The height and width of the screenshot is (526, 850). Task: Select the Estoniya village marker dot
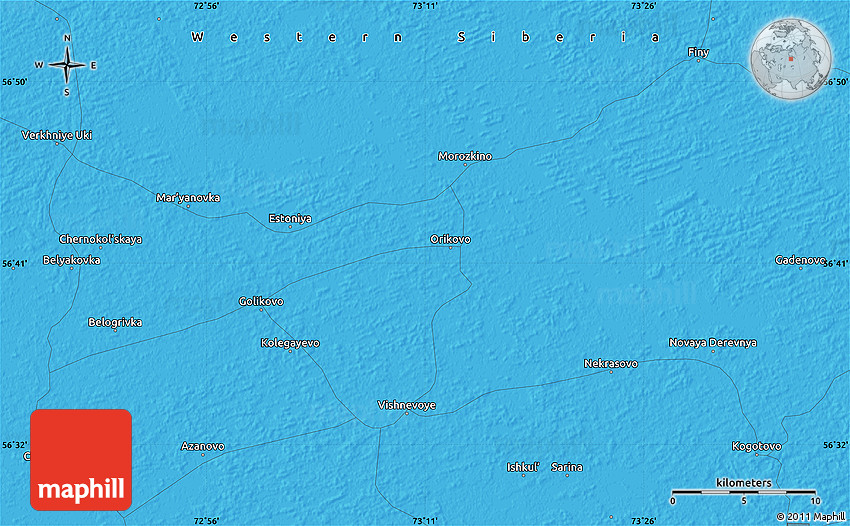tap(290, 227)
